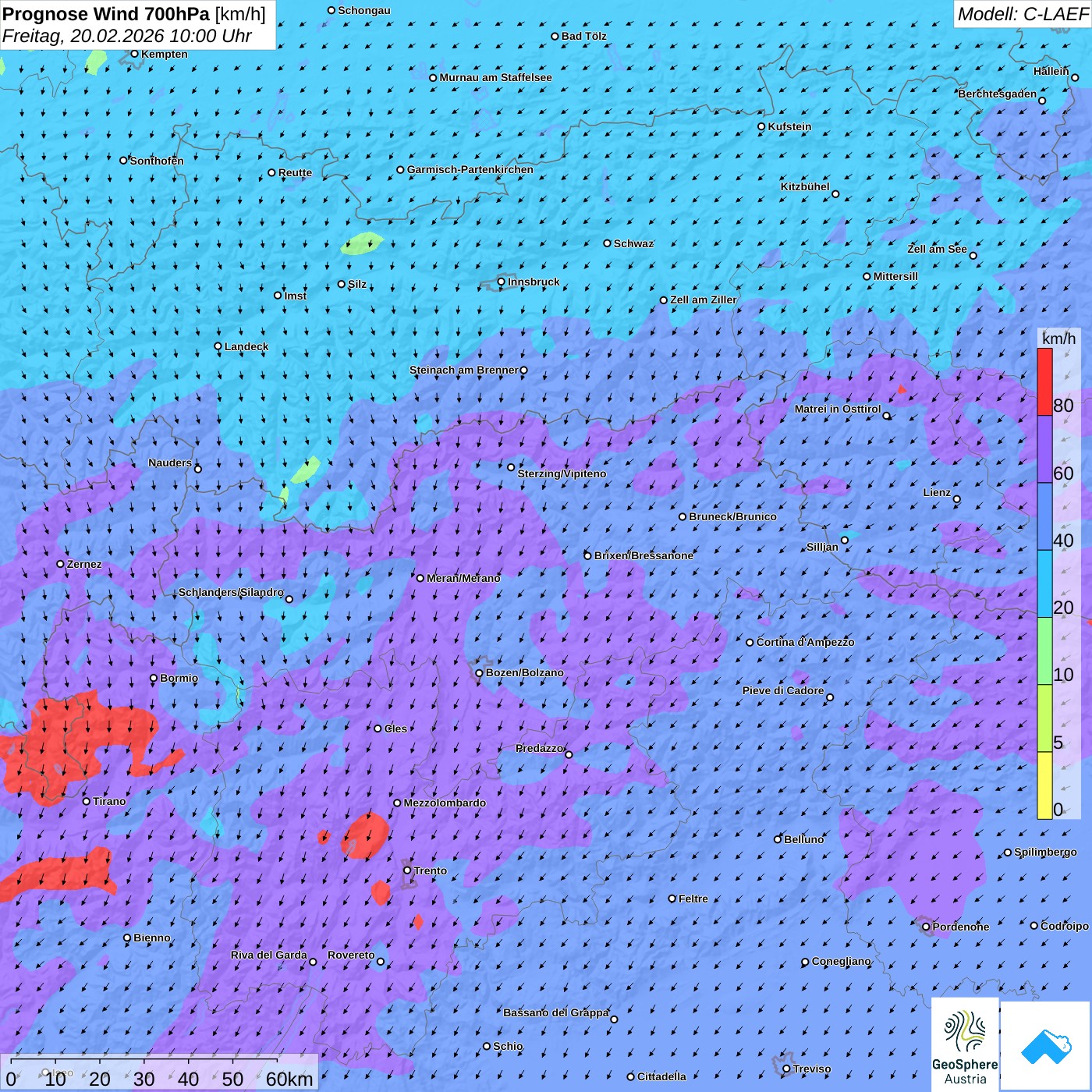Click the Schio city marker
Image resolution: width=1092 pixels, height=1092 pixels.
487,1046
